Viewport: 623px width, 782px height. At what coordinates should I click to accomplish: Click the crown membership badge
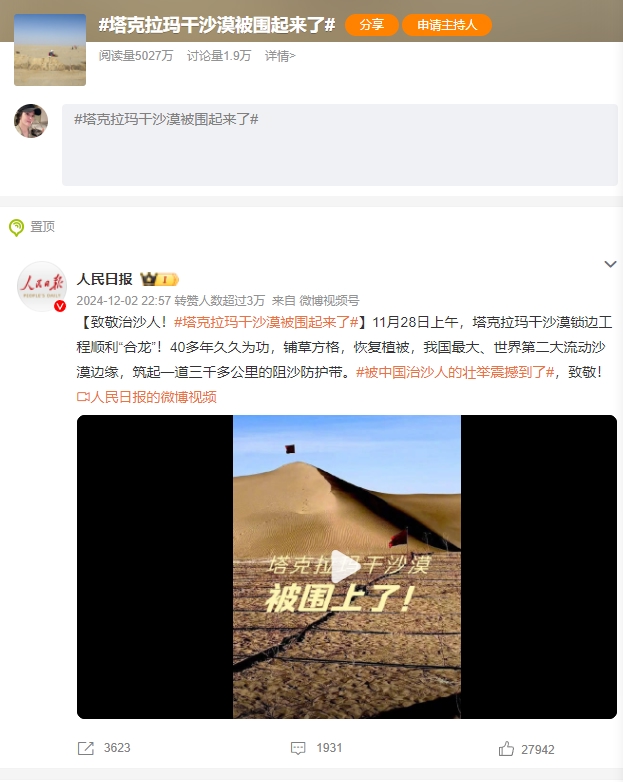tap(159, 279)
